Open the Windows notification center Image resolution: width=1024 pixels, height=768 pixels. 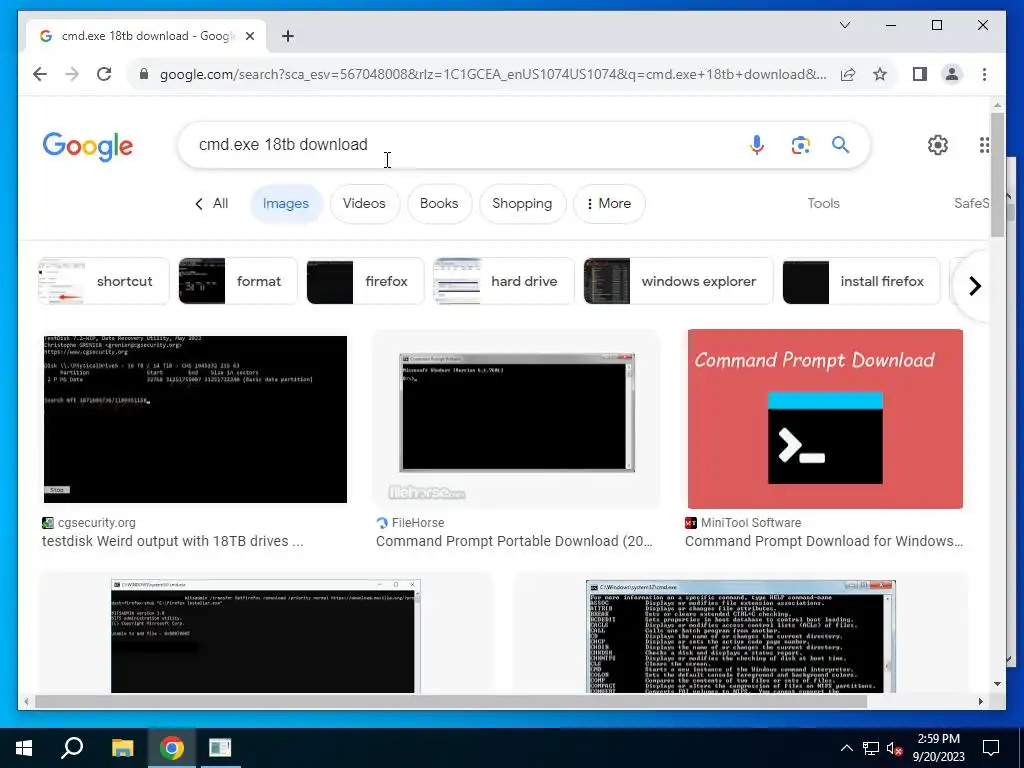[x=991, y=748]
